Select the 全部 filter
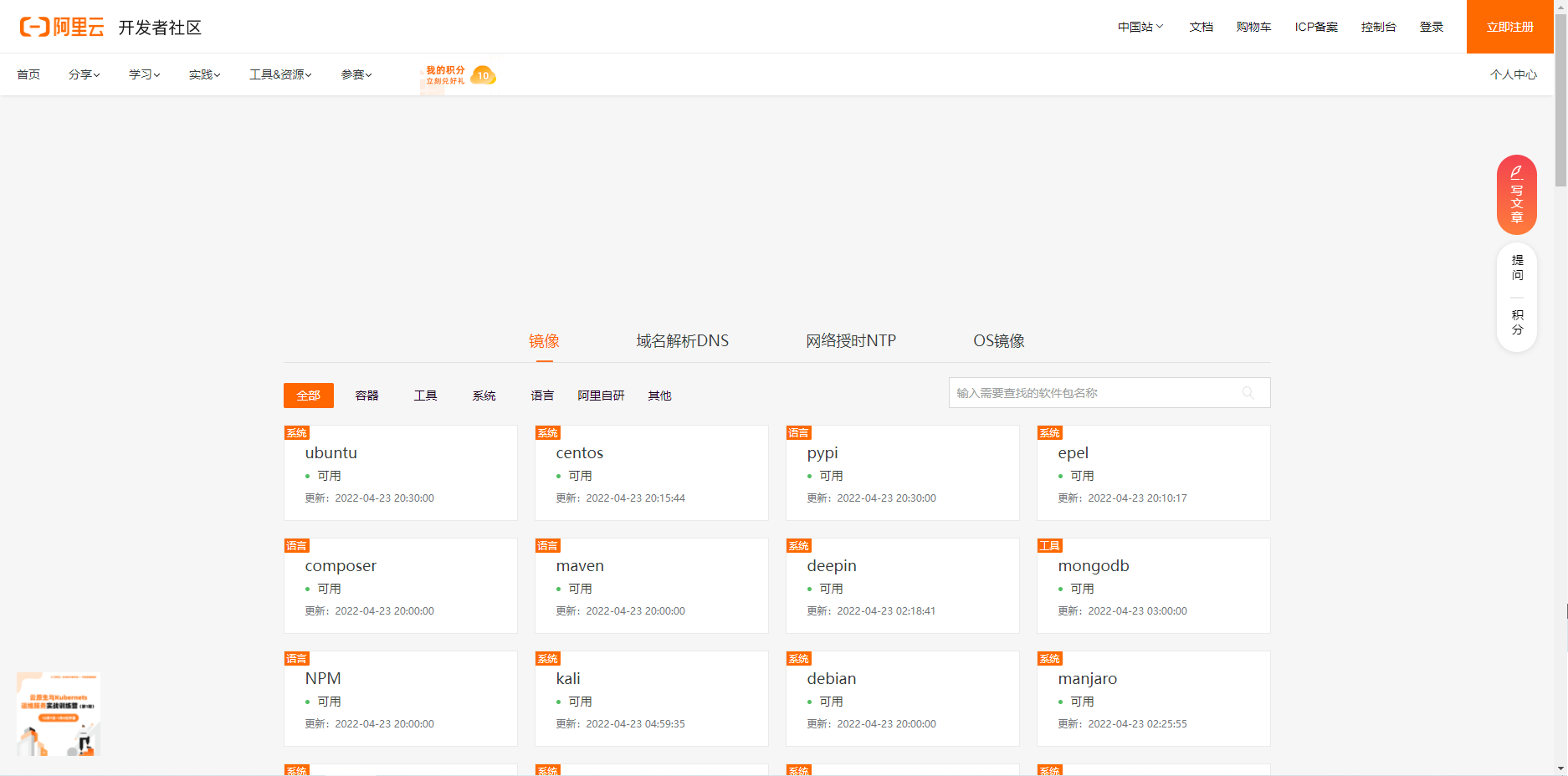This screenshot has height=776, width=1568. [x=309, y=396]
